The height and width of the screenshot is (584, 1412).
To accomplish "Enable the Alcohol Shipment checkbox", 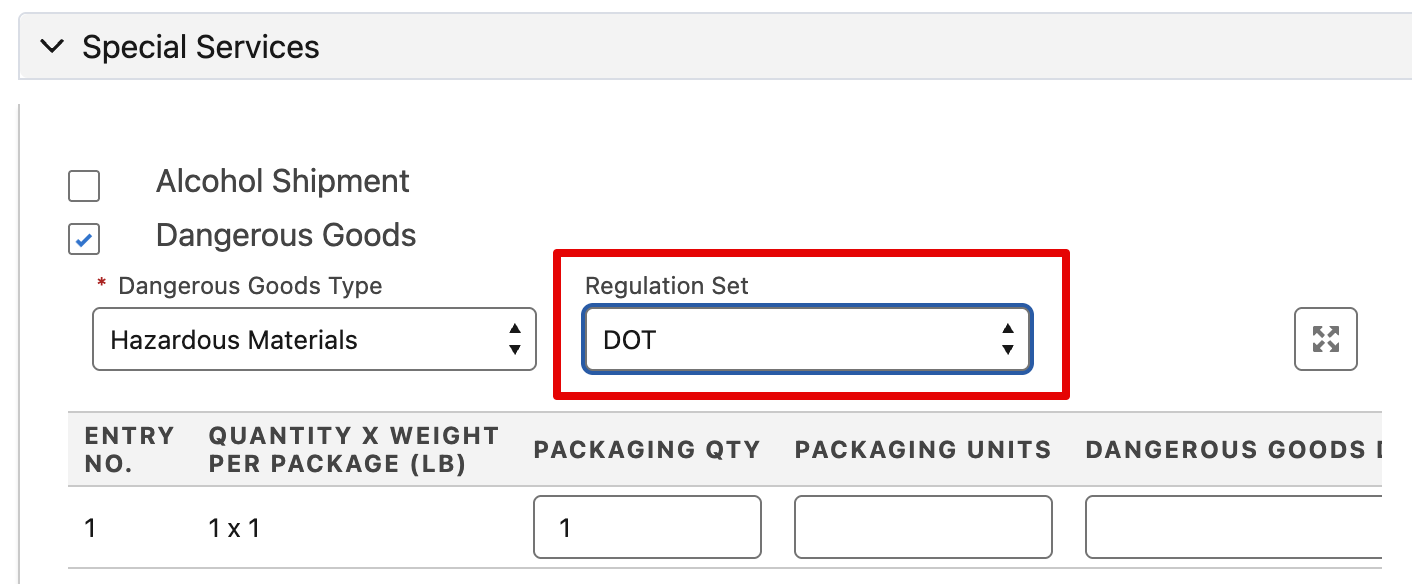I will 84,185.
